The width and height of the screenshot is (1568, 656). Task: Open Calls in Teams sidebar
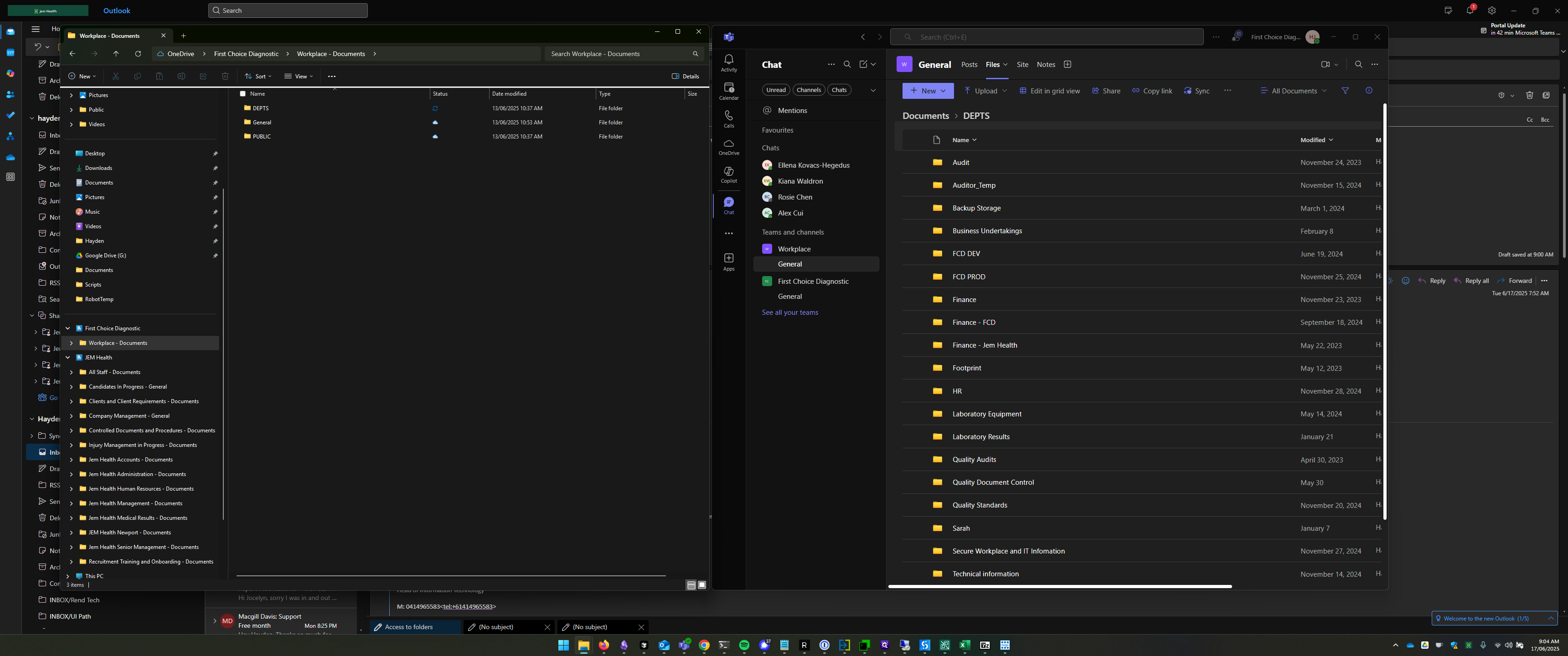[728, 118]
